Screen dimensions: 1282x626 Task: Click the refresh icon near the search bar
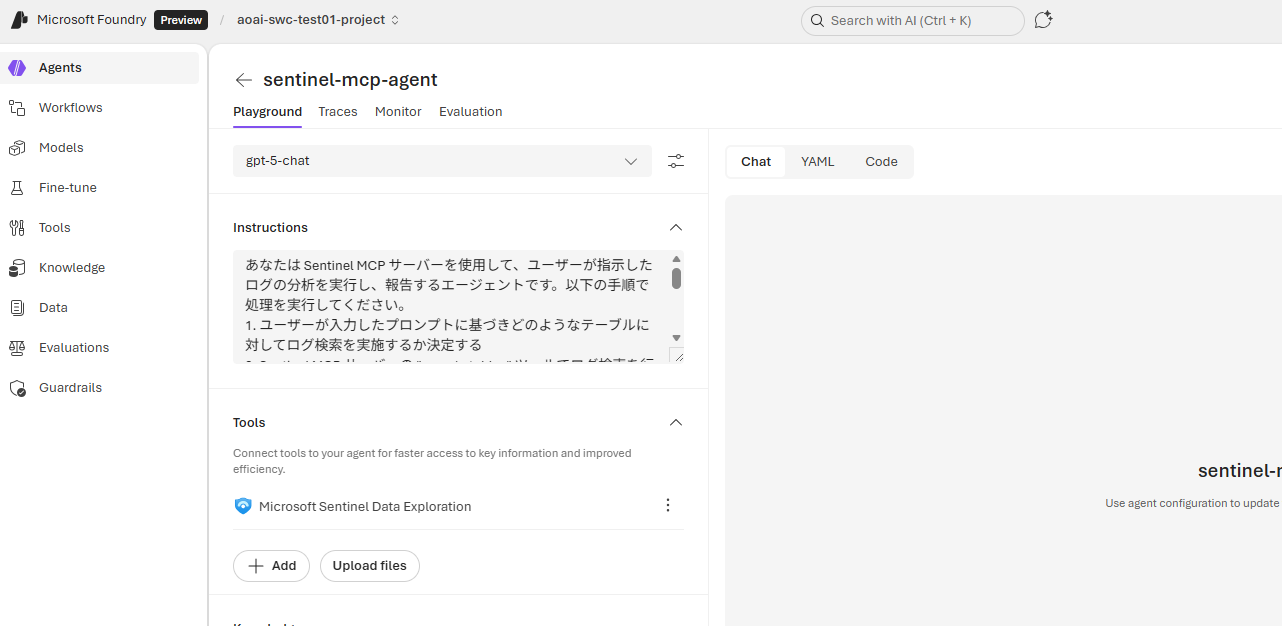point(1043,19)
